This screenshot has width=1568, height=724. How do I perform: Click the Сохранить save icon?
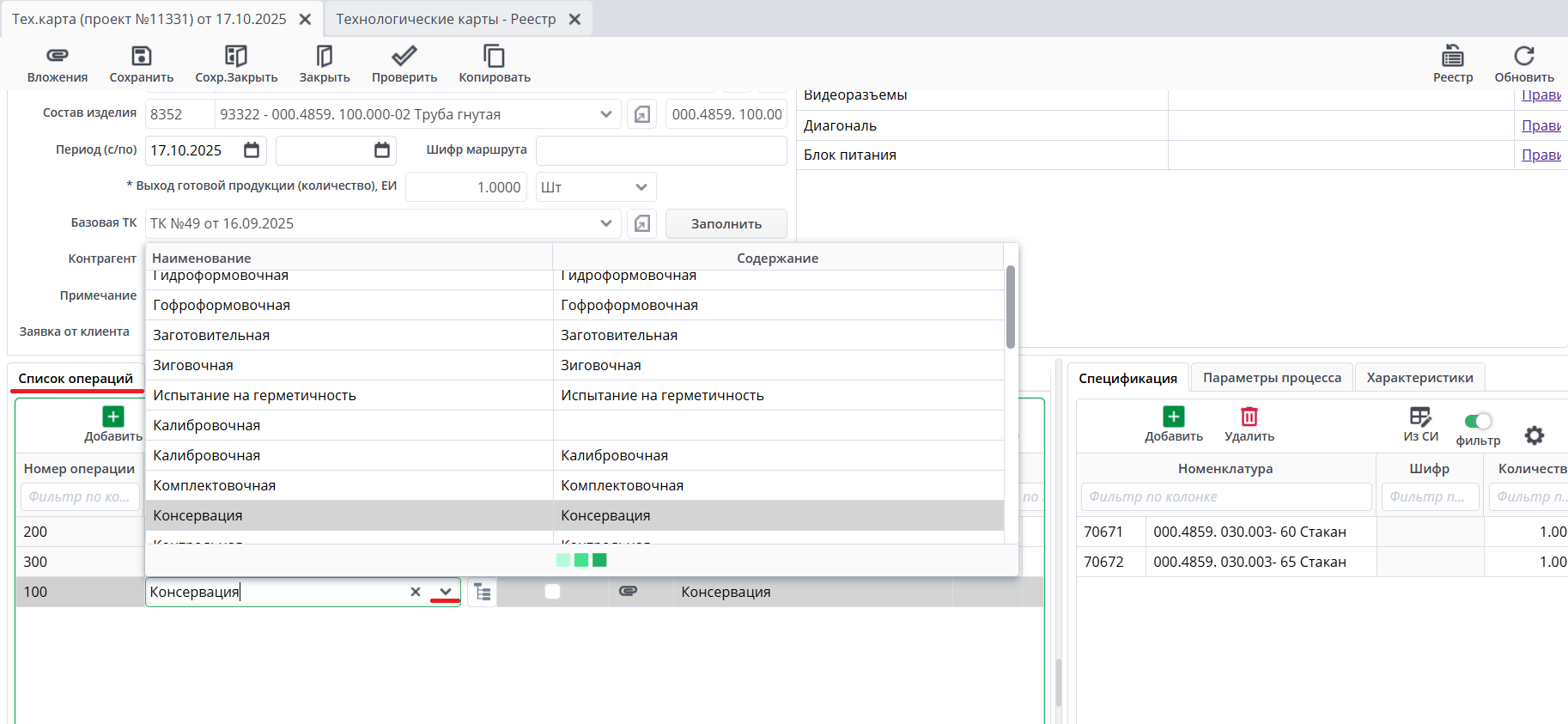[x=141, y=57]
